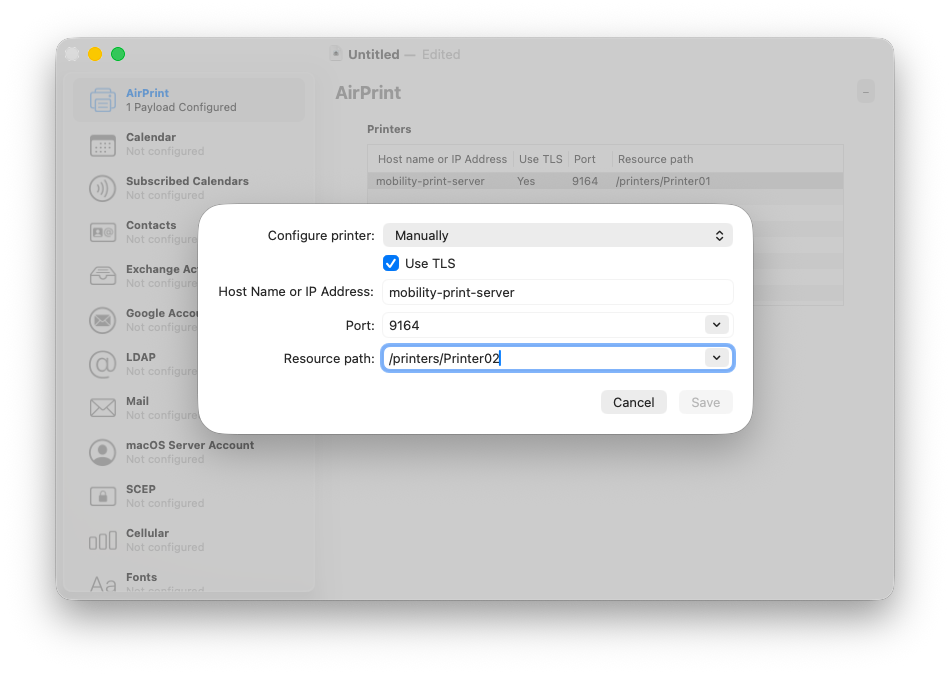Open the Configure printer Manually dropdown
Viewport: 950px width, 674px height.
[557, 235]
